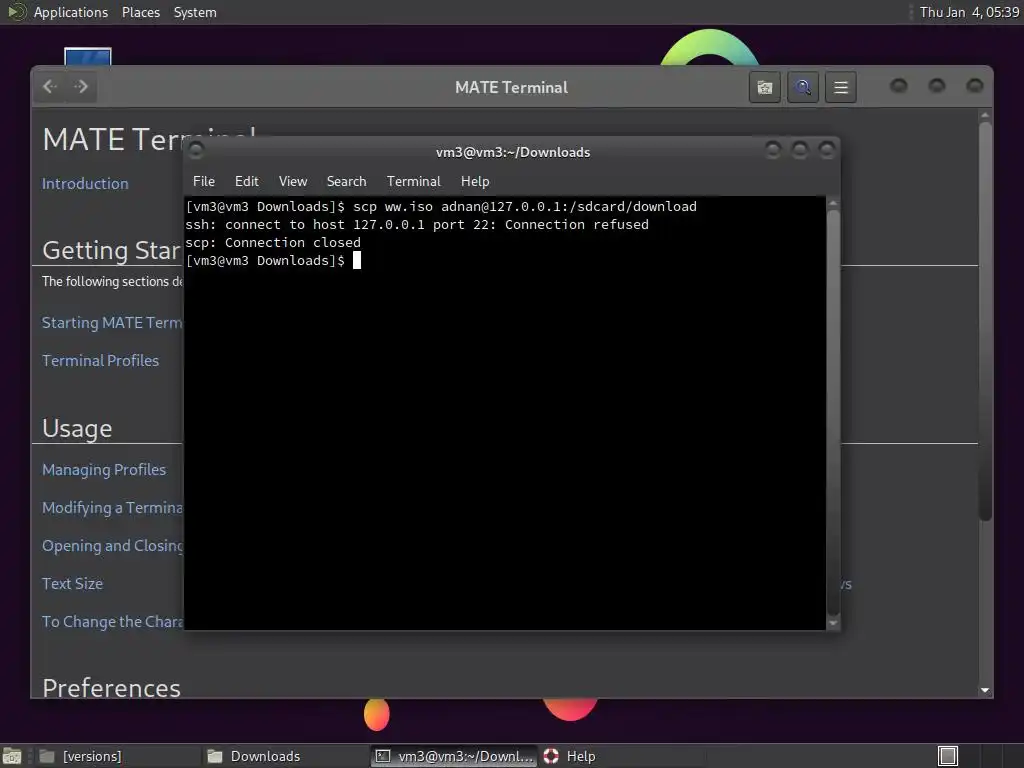Open the Text Size help link
The width and height of the screenshot is (1024, 768).
point(72,583)
